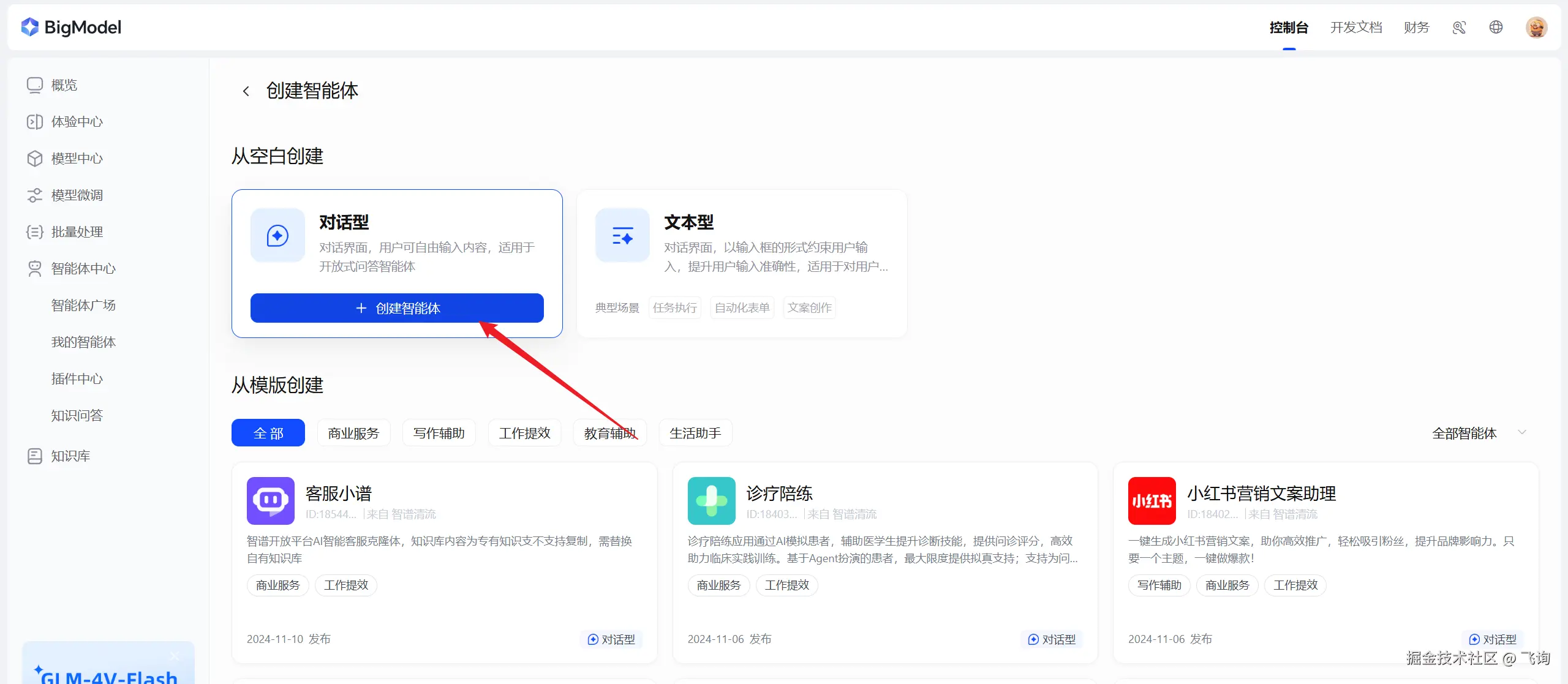This screenshot has width=1568, height=684.
Task: Click the 对话型 chat sparkle icon
Action: (277, 236)
